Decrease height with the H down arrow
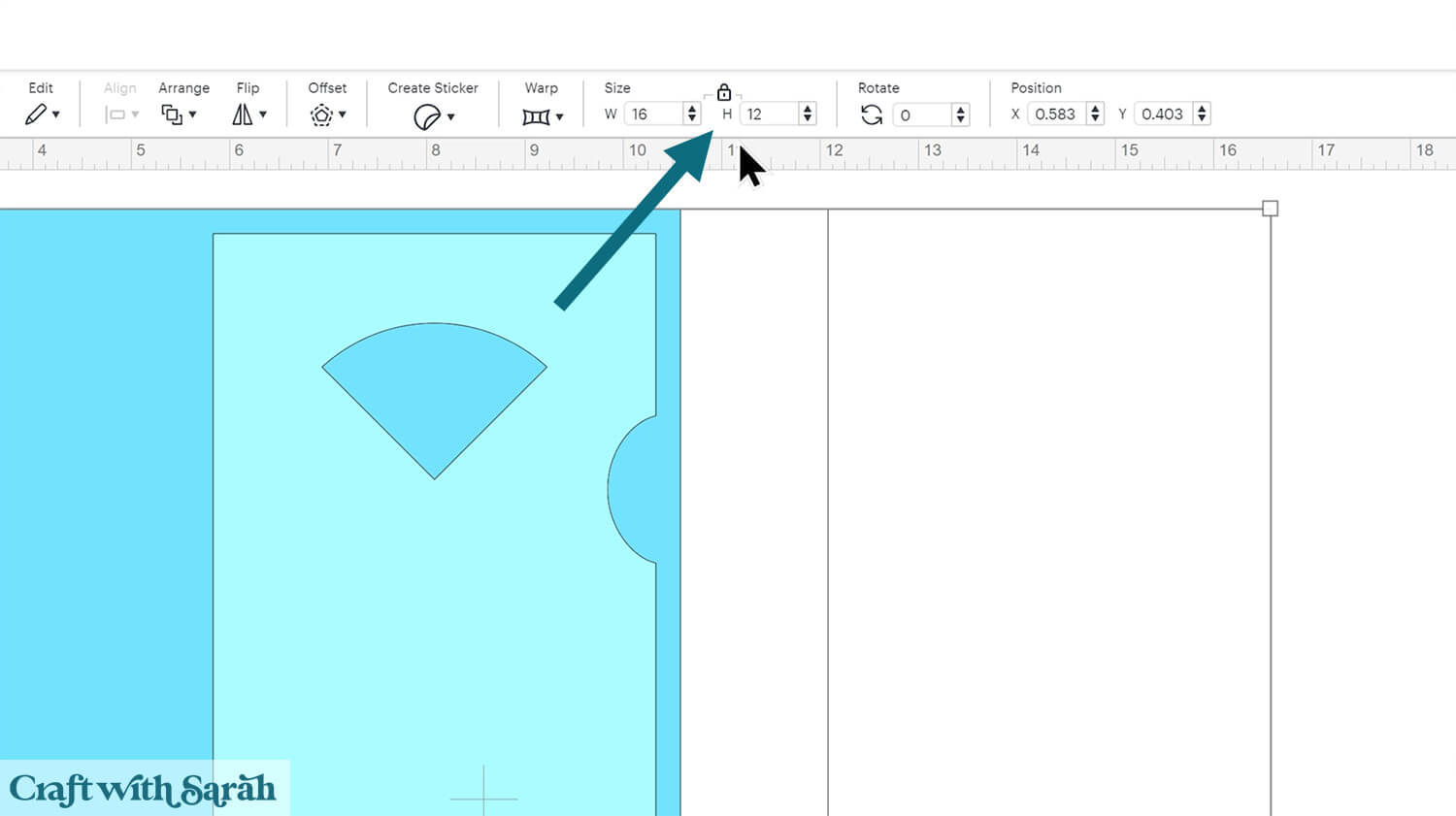This screenshot has width=1456, height=816. 807,119
